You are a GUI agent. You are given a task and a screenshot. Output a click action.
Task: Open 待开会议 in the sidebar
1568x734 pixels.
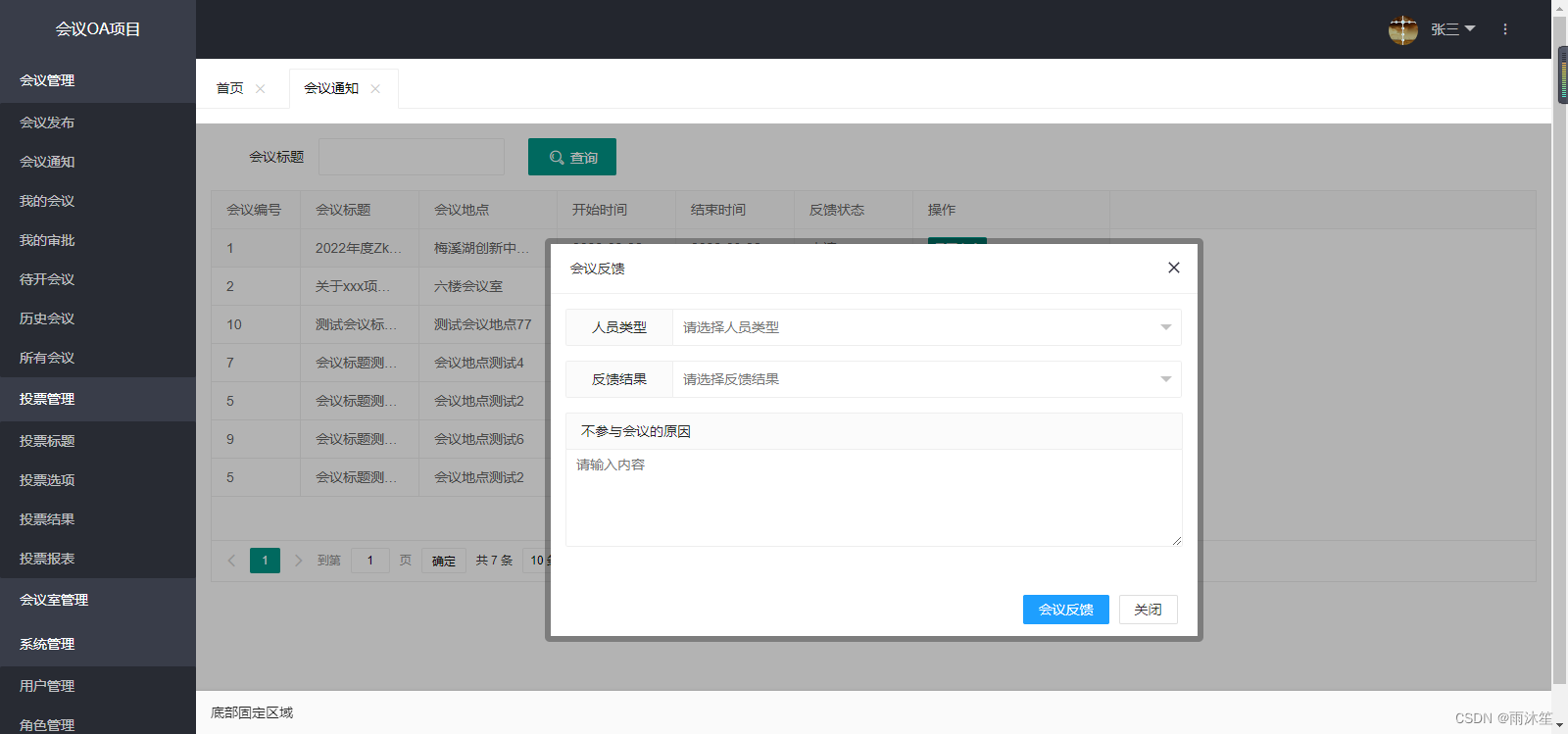98,279
